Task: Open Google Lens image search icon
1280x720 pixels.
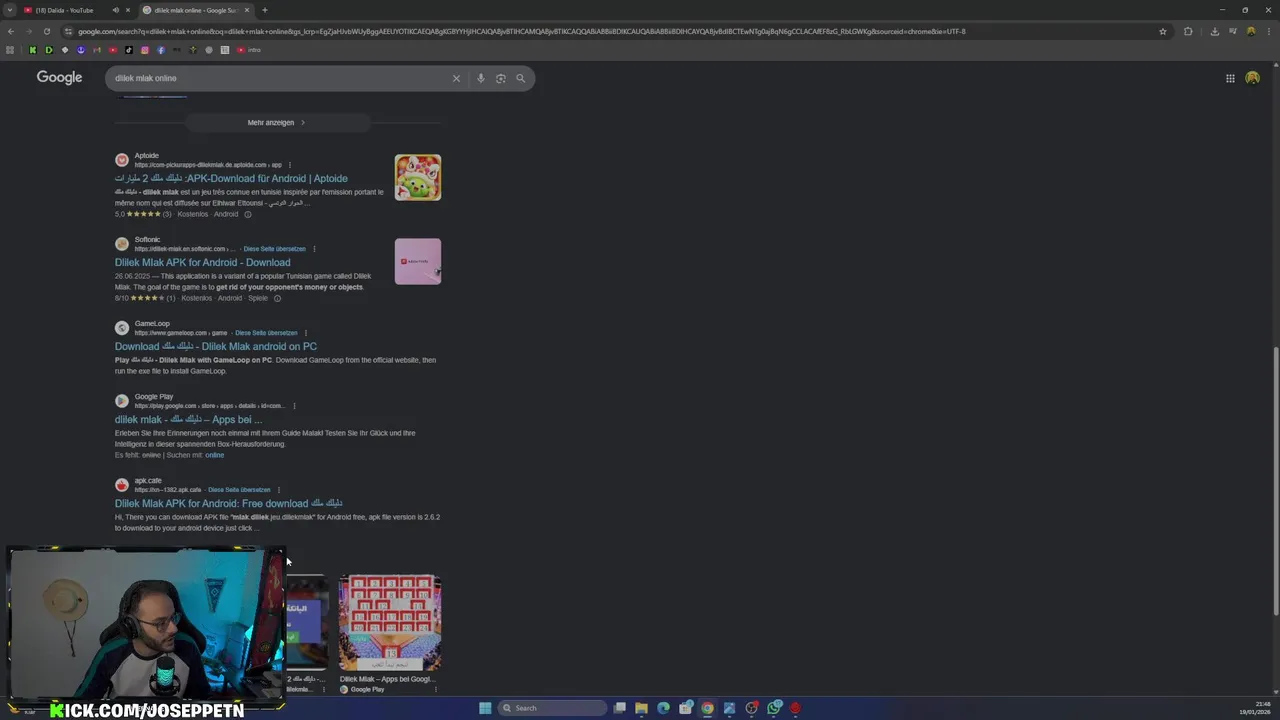Action: click(501, 78)
